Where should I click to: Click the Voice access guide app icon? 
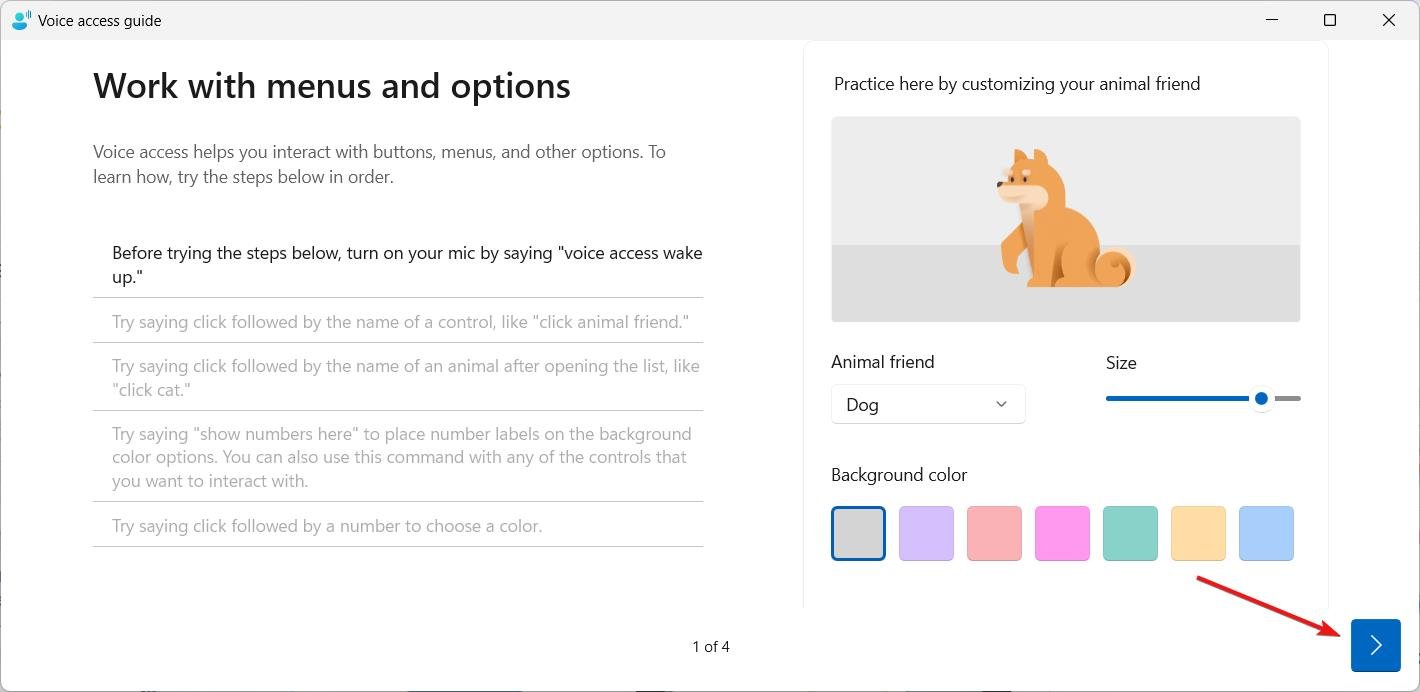(21, 20)
